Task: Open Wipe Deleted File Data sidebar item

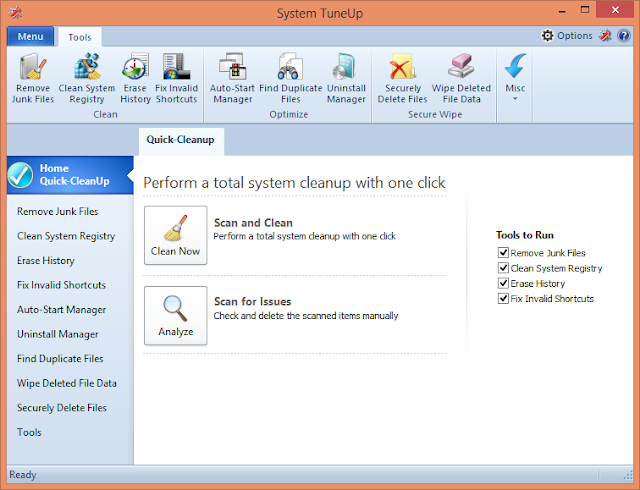Action: 67,383
